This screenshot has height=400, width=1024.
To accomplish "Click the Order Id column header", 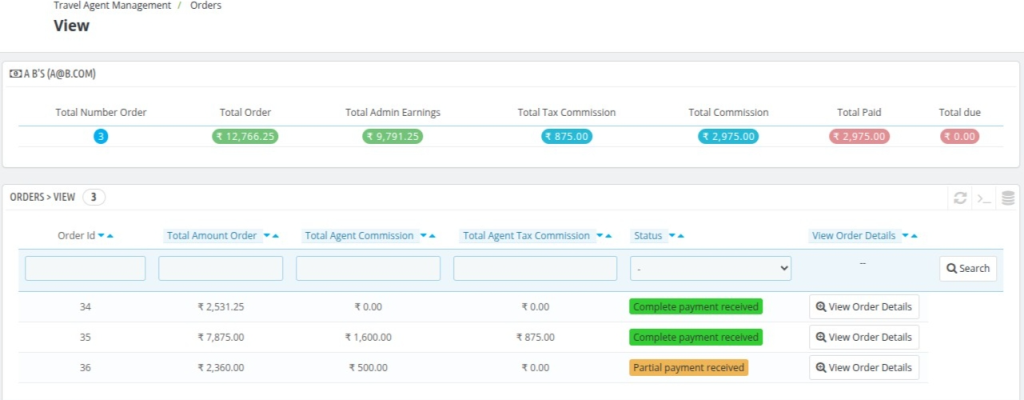I will (x=76, y=236).
